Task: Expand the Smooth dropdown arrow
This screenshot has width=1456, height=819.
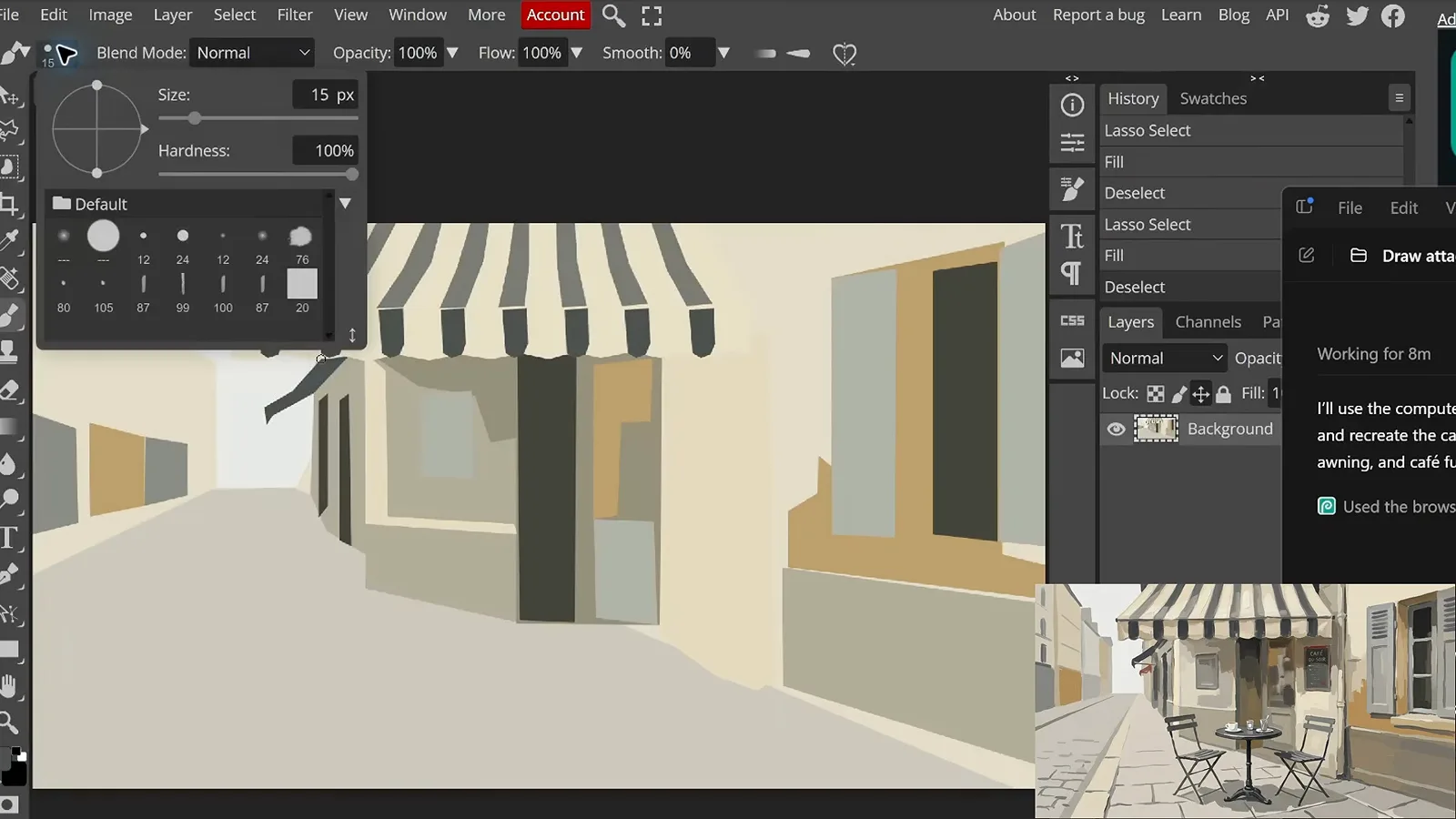Action: pos(723,53)
